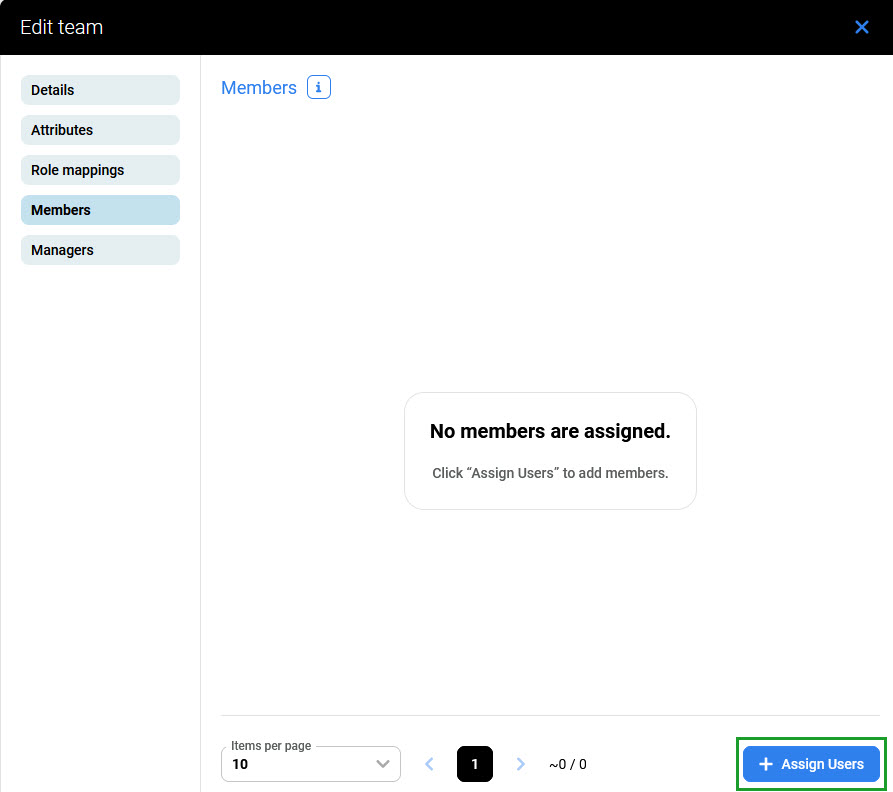
Task: Expand the Items per page chevron
Action: pyautogui.click(x=382, y=764)
